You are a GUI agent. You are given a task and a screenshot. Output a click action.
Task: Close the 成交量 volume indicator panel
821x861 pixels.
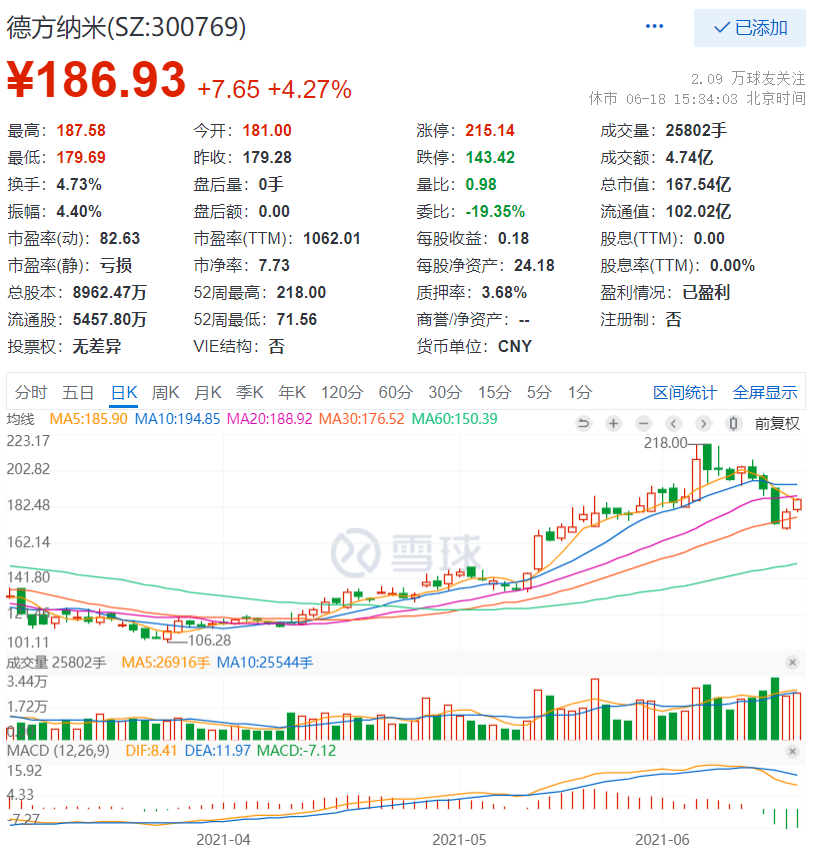[792, 662]
